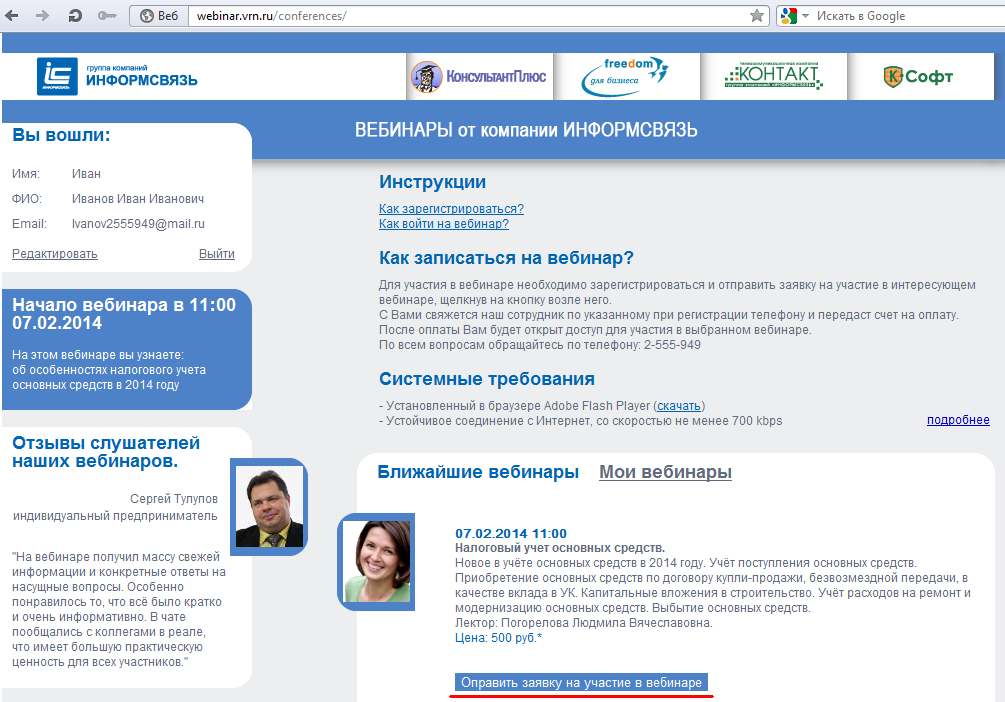The height and width of the screenshot is (702, 1005).
Task: Click the reviewer name Сергей Тулупов
Action: [174, 499]
